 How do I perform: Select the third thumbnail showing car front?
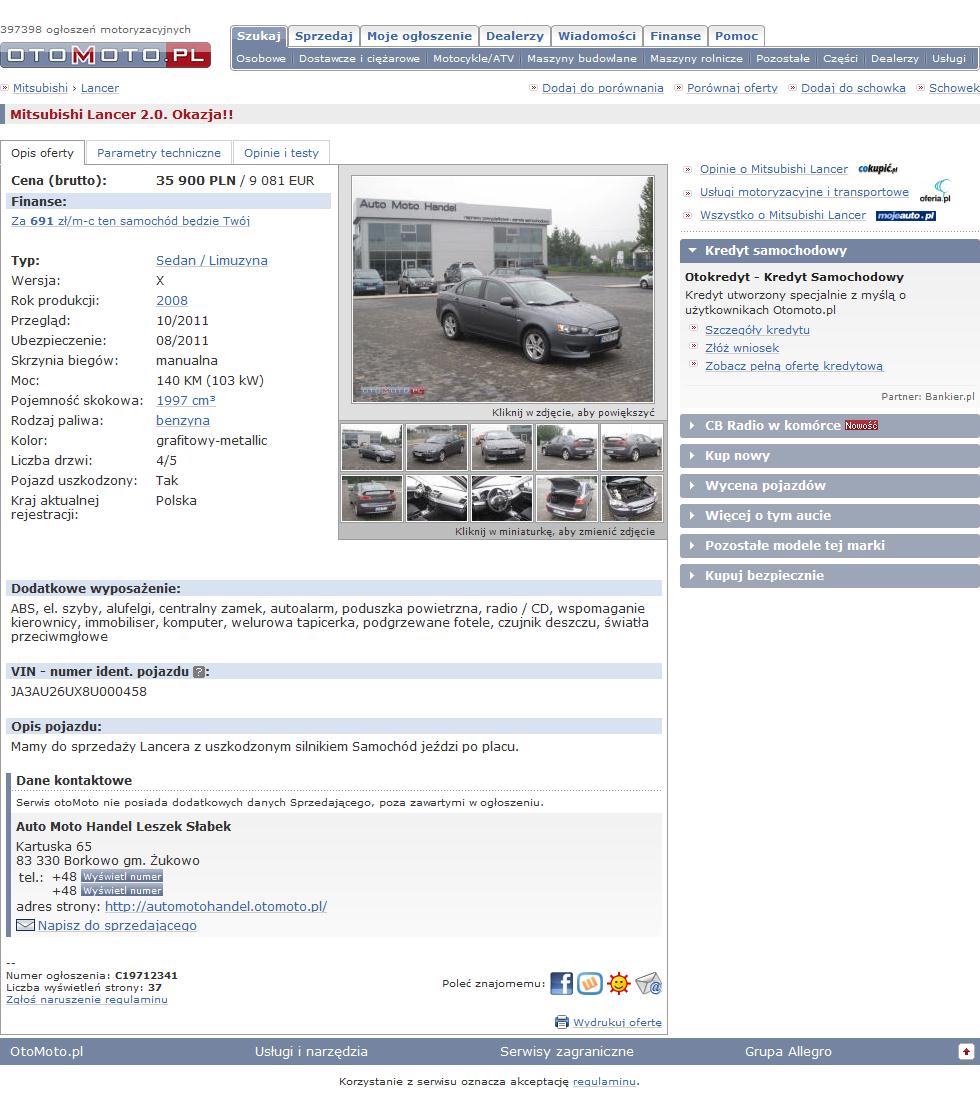click(501, 447)
